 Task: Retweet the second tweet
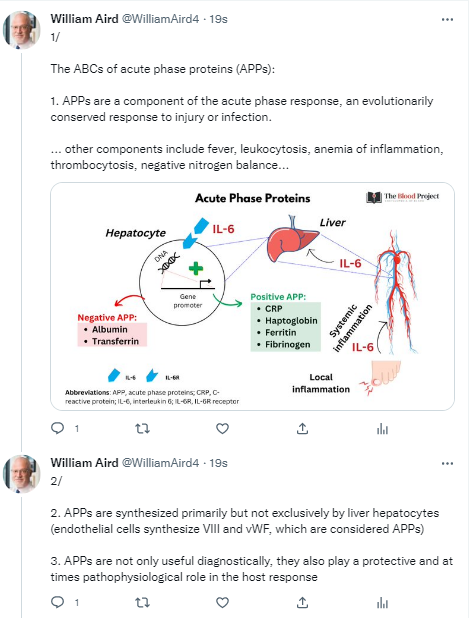click(142, 602)
